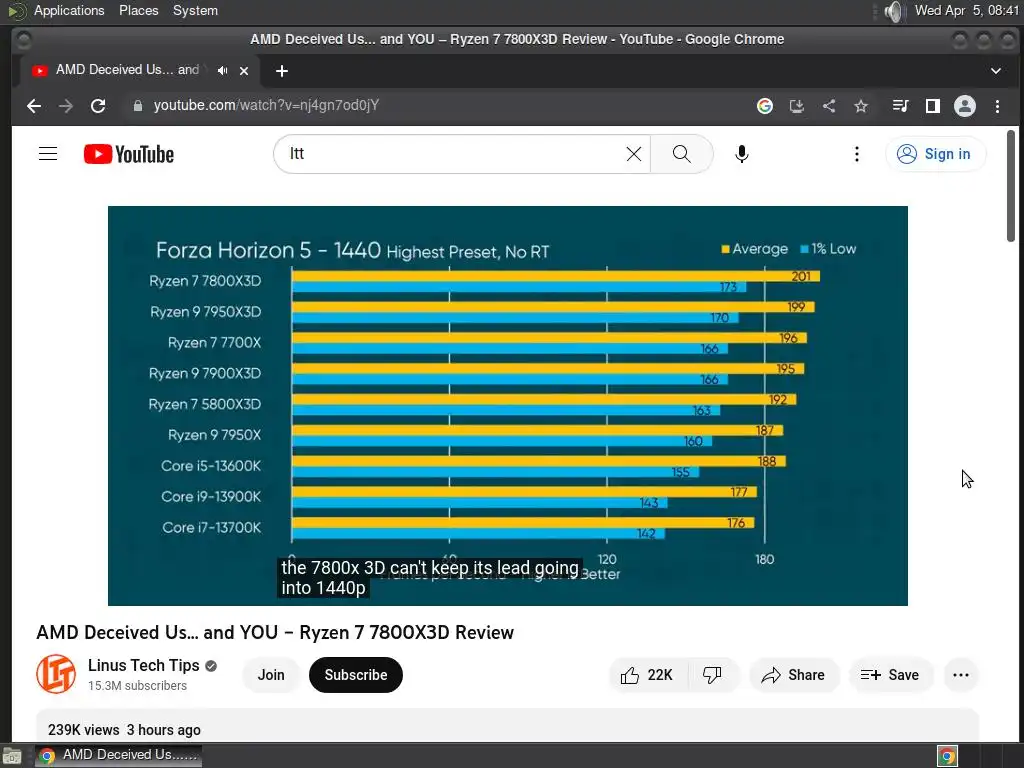This screenshot has height=768, width=1024.
Task: Click the page vertical scrollbar
Action: 1011,185
